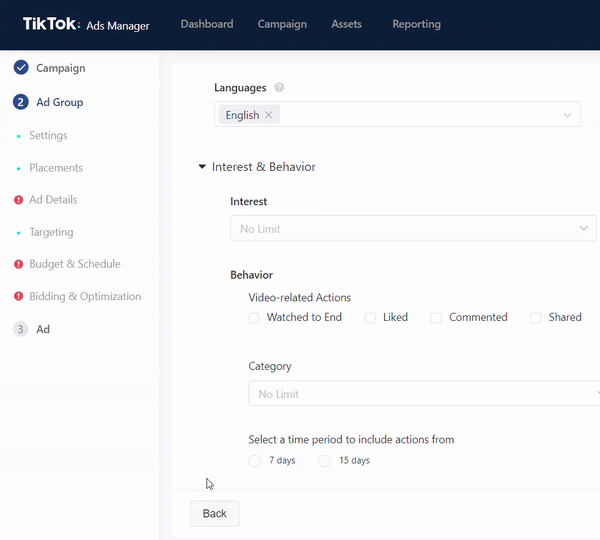Click the Ad step 3 icon
Image resolution: width=600 pixels, height=540 pixels.
(x=21, y=329)
